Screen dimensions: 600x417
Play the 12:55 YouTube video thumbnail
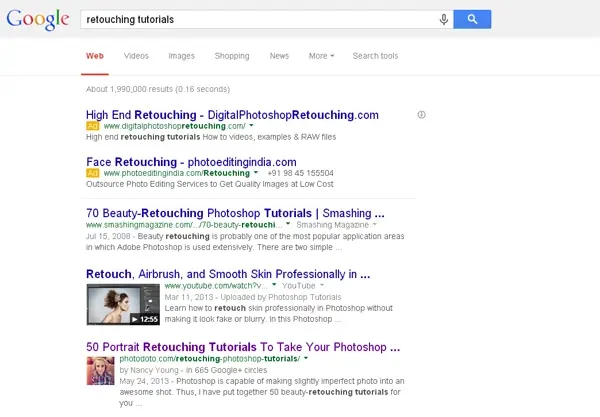123,305
